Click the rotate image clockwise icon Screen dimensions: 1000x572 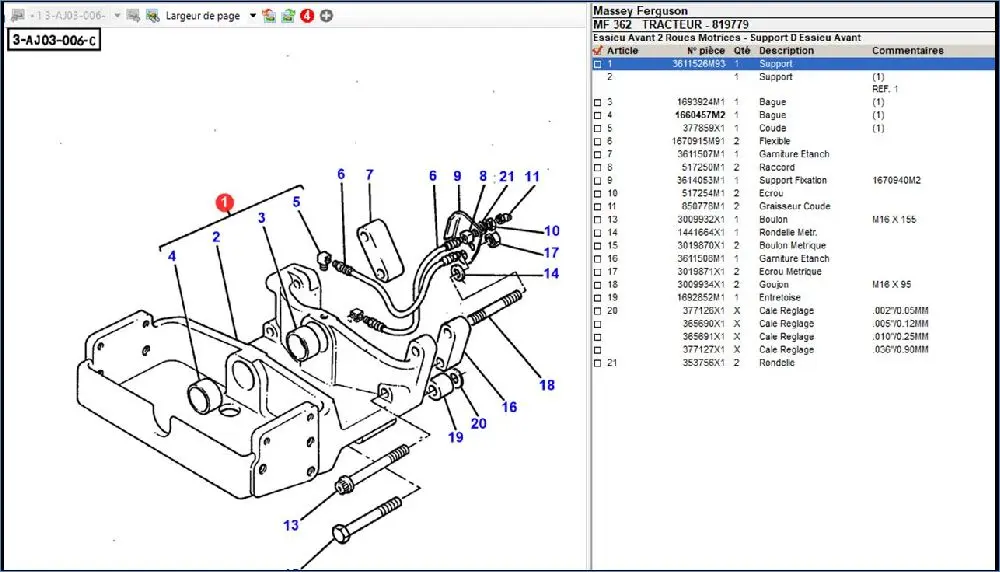point(288,15)
